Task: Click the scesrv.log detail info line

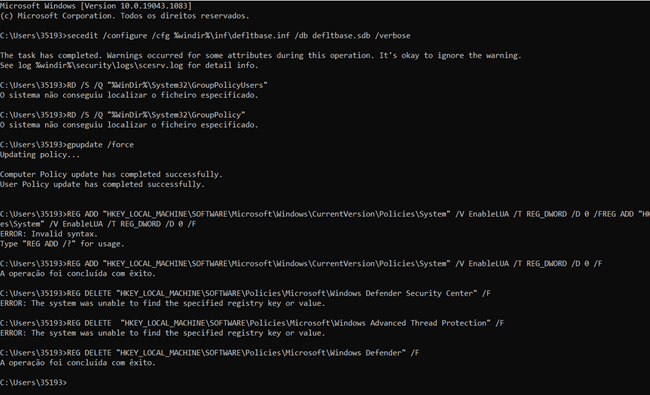Action: [x=129, y=65]
